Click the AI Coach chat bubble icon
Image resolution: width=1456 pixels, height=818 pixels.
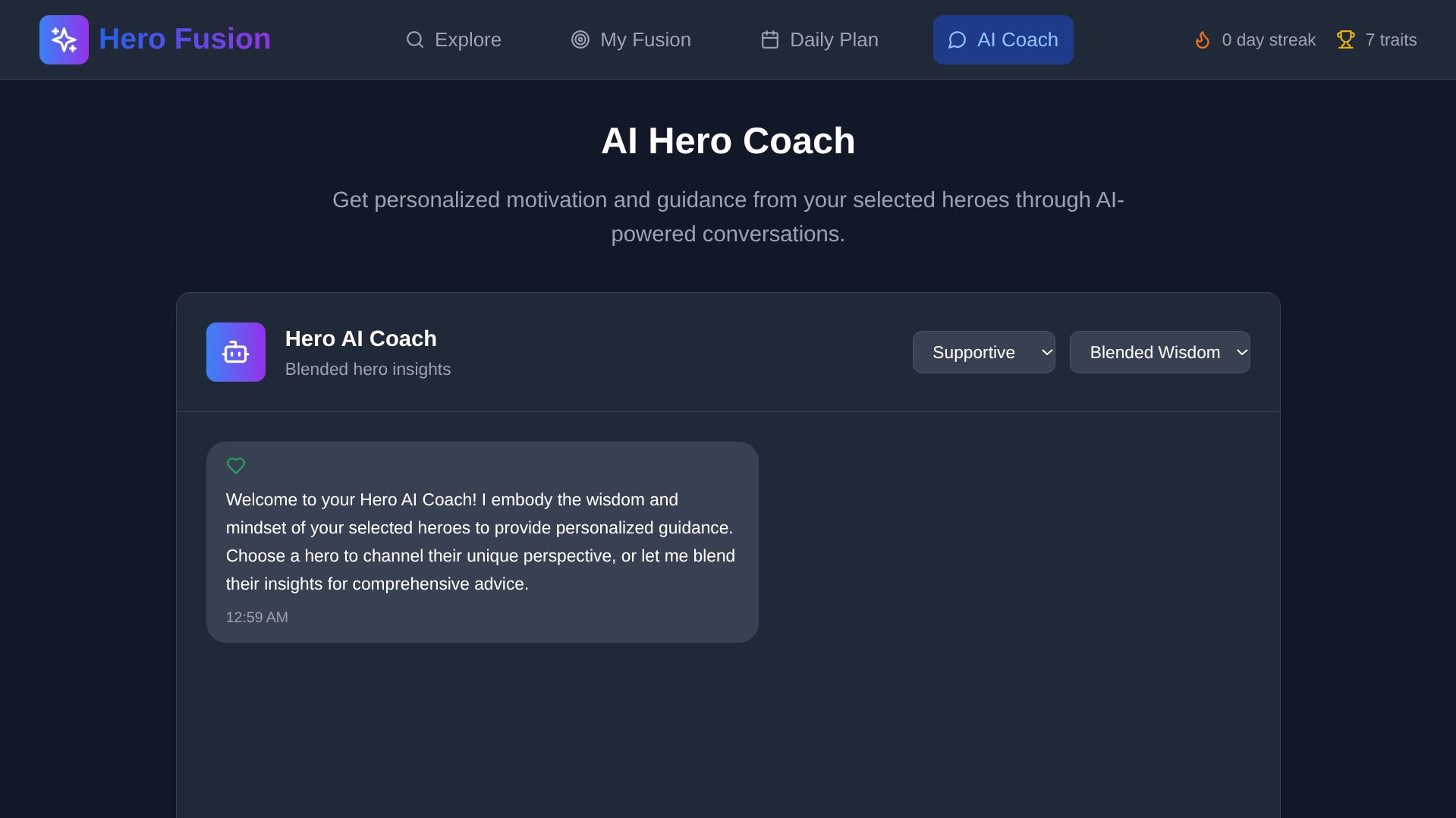pyautogui.click(x=957, y=39)
